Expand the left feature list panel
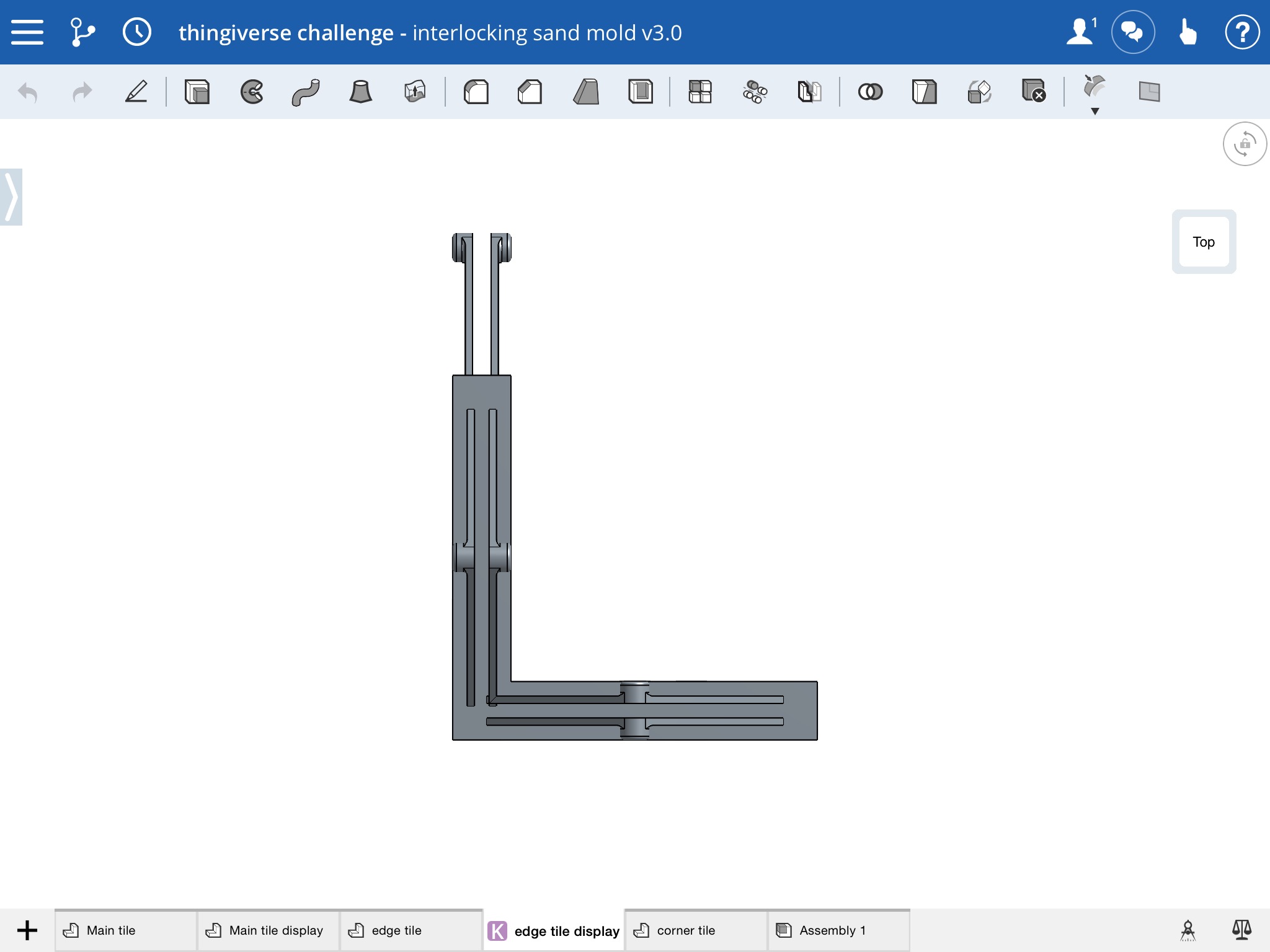 [x=11, y=197]
